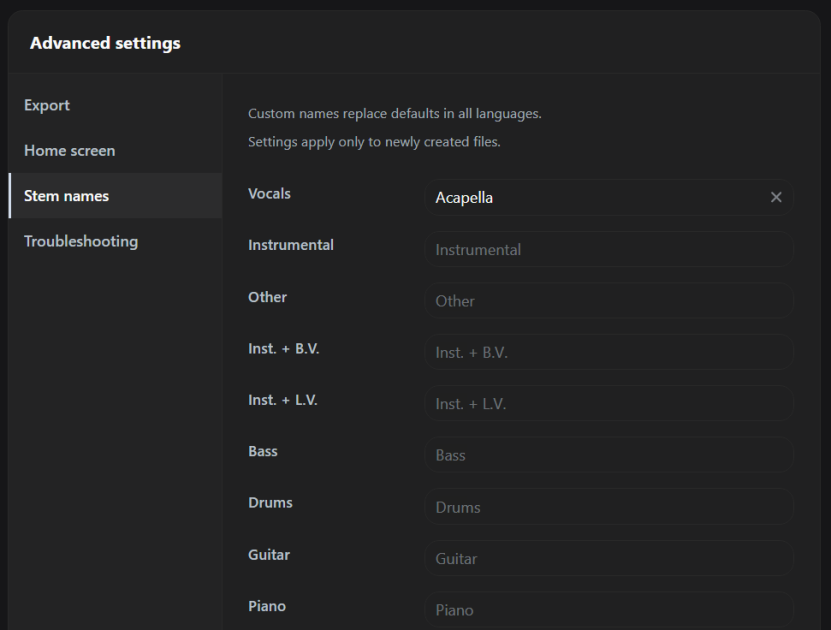Click the Guitar row label
Viewport: 831px width, 630px height.
coord(269,555)
